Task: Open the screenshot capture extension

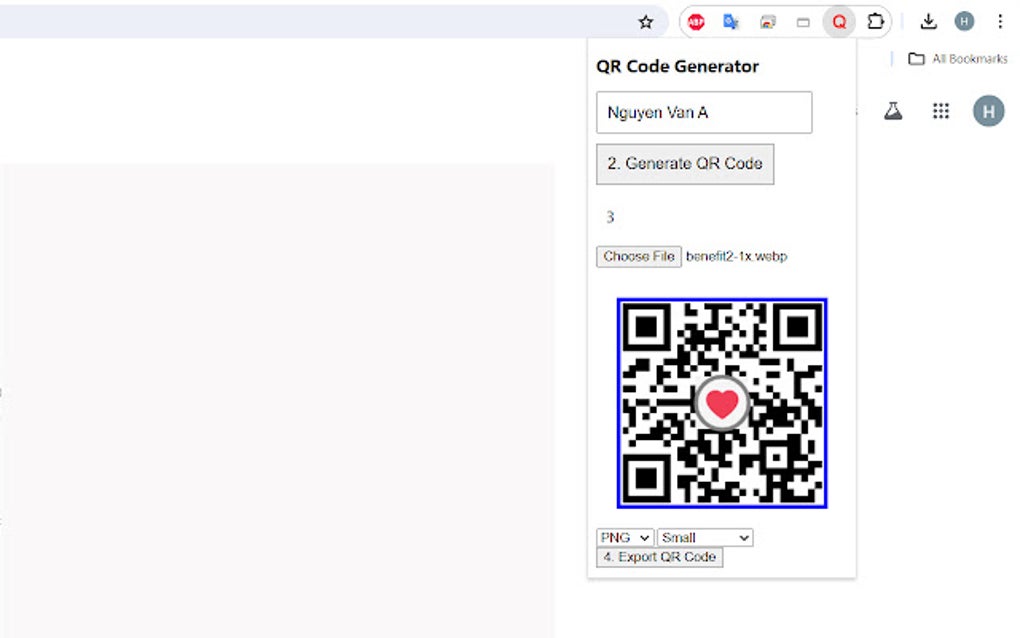Action: click(767, 21)
